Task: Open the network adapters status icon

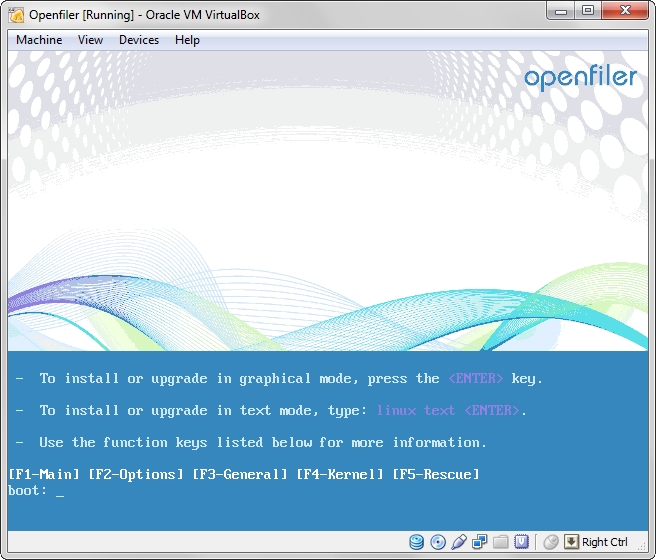Action: (x=480, y=542)
